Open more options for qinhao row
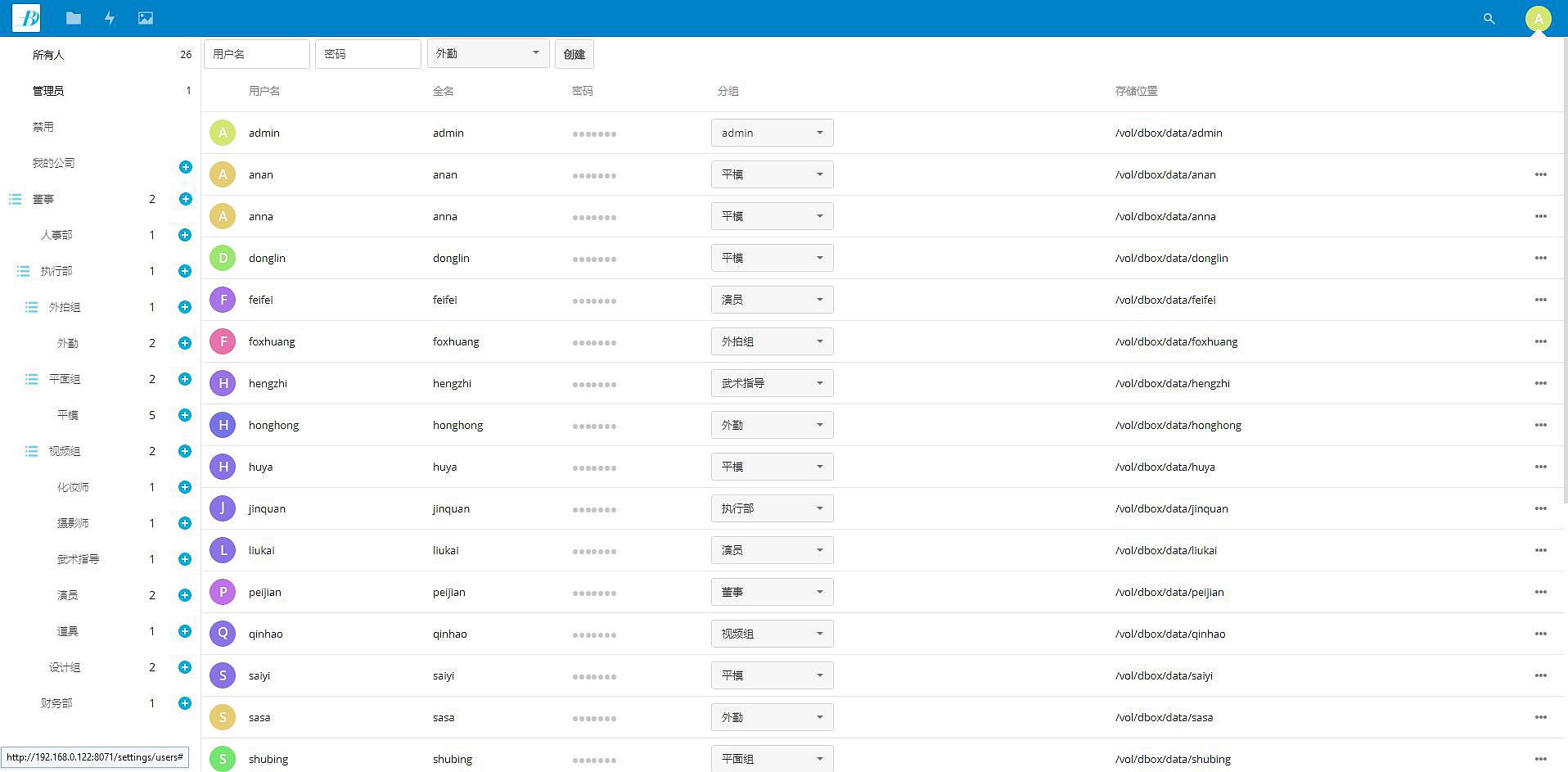This screenshot has height=772, width=1568. click(x=1540, y=634)
